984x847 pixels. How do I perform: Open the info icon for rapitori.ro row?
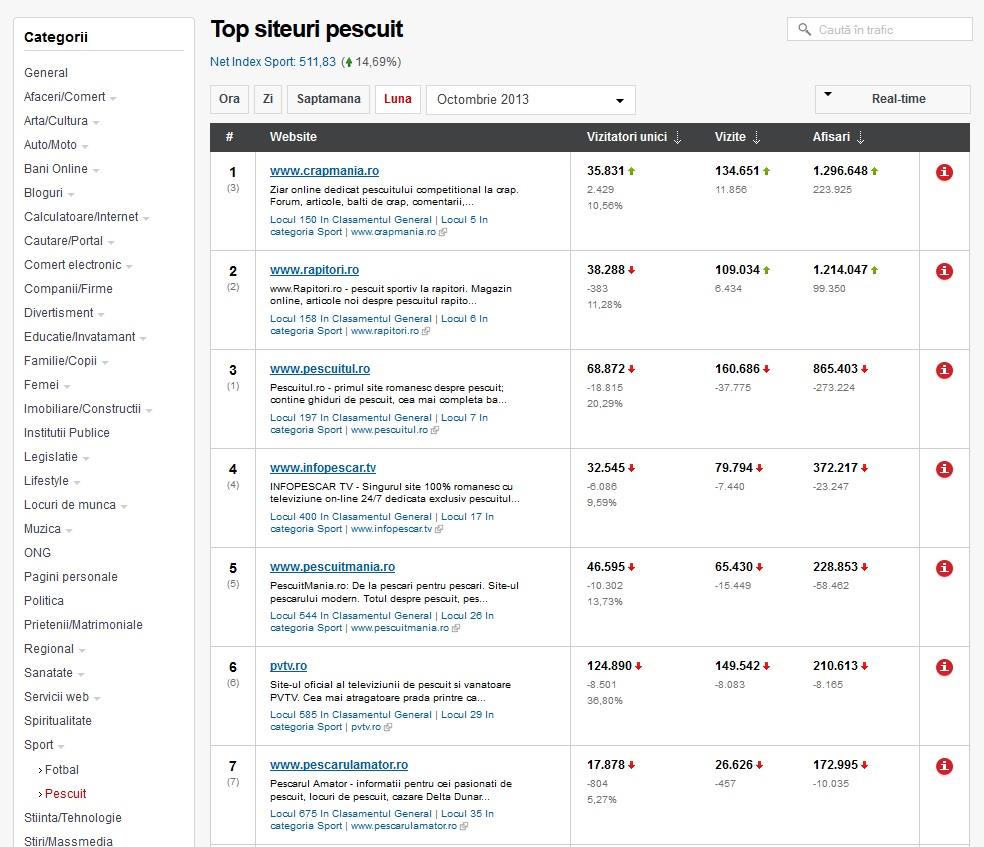pos(944,271)
